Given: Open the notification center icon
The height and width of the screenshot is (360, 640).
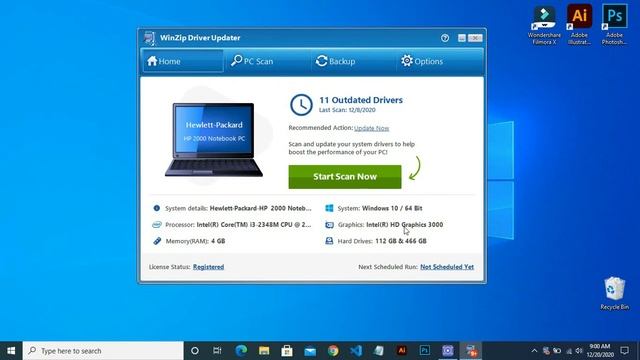Looking at the screenshot, I should coord(624,351).
